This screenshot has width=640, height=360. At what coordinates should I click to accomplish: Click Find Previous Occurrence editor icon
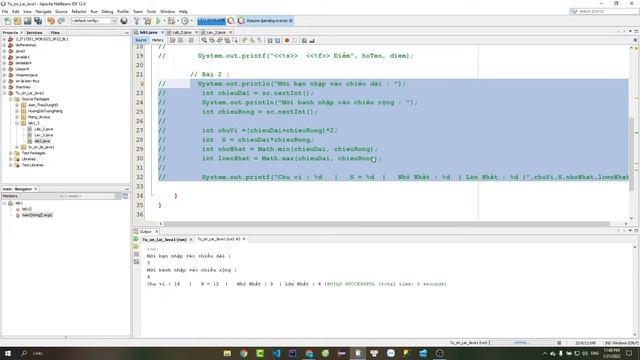[x=212, y=40]
